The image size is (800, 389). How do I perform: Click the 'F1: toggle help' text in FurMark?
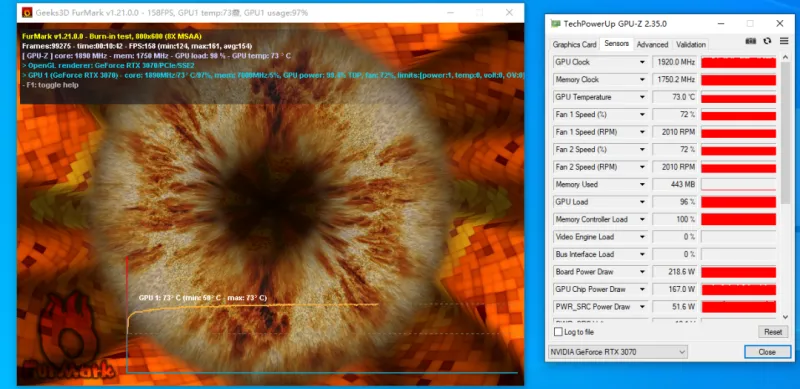coord(51,85)
